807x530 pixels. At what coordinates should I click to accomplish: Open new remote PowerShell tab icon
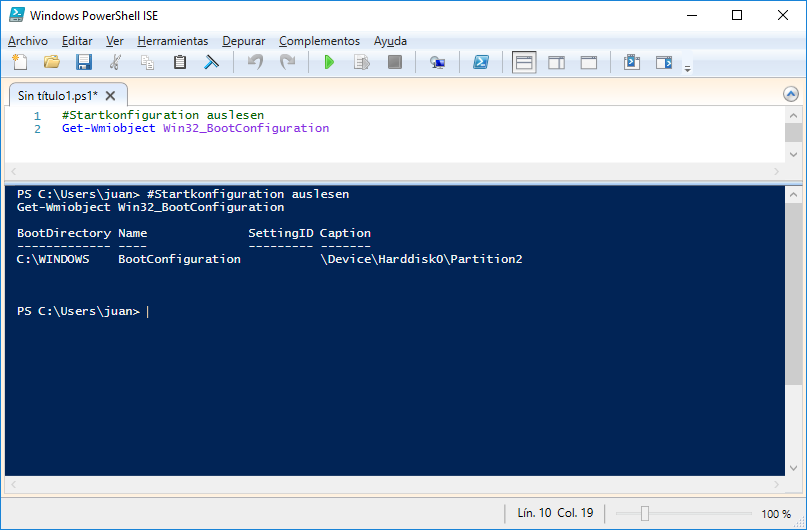pyautogui.click(x=437, y=62)
